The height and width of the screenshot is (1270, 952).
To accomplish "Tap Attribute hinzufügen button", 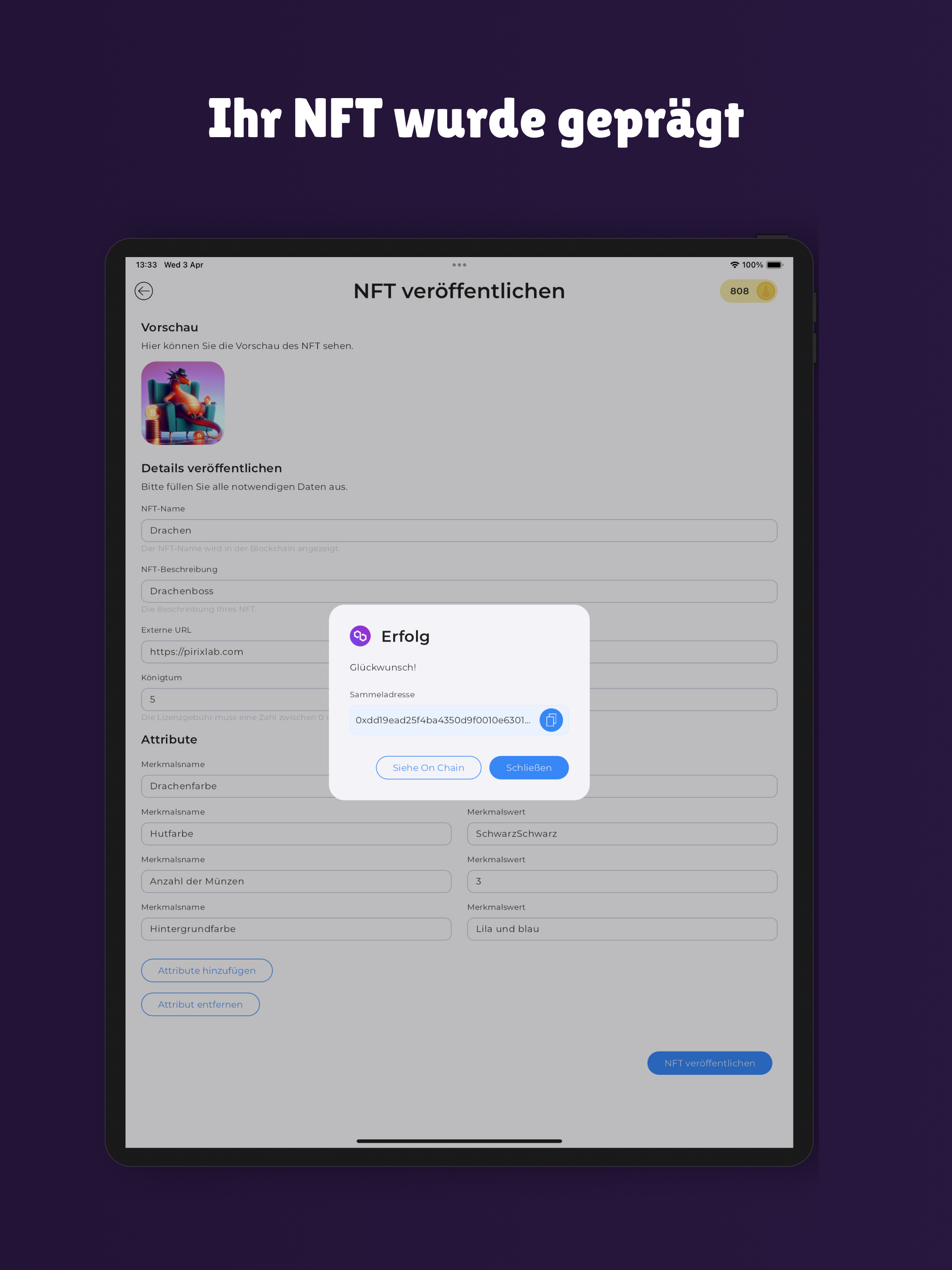I will [x=207, y=970].
